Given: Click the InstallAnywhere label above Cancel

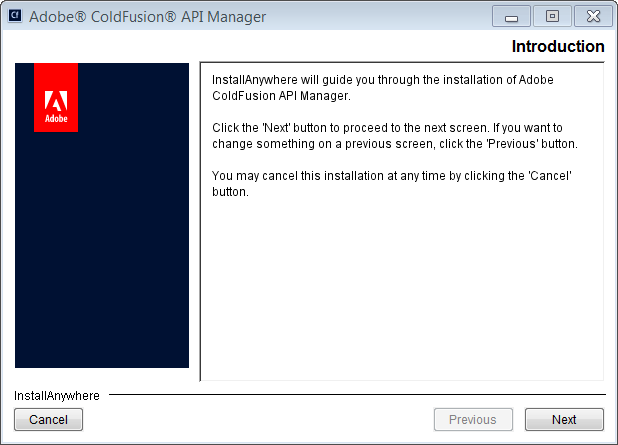Looking at the screenshot, I should pos(57,396).
